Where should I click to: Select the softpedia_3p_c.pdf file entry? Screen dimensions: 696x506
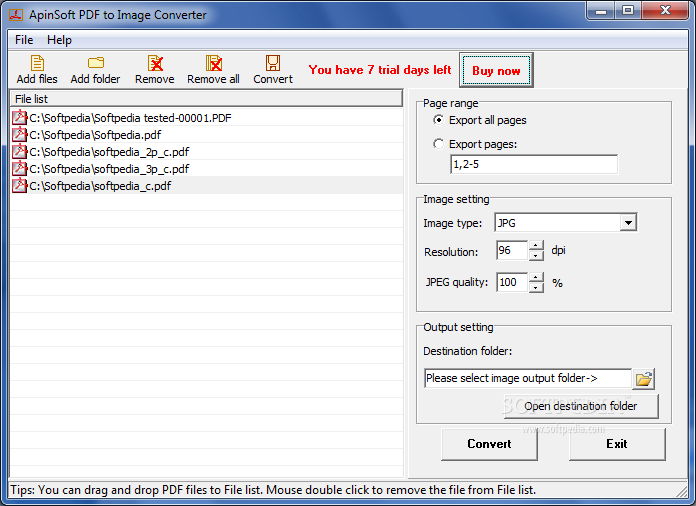[206, 168]
